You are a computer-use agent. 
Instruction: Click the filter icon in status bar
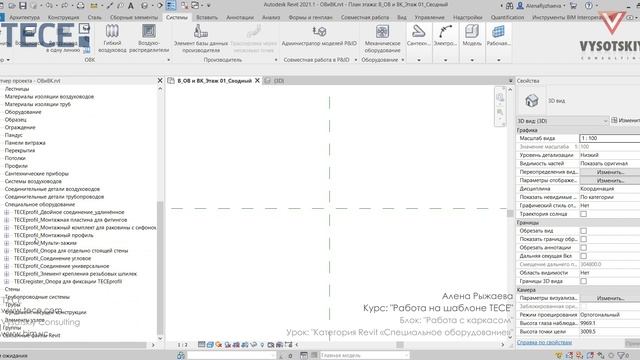pyautogui.click(x=621, y=356)
